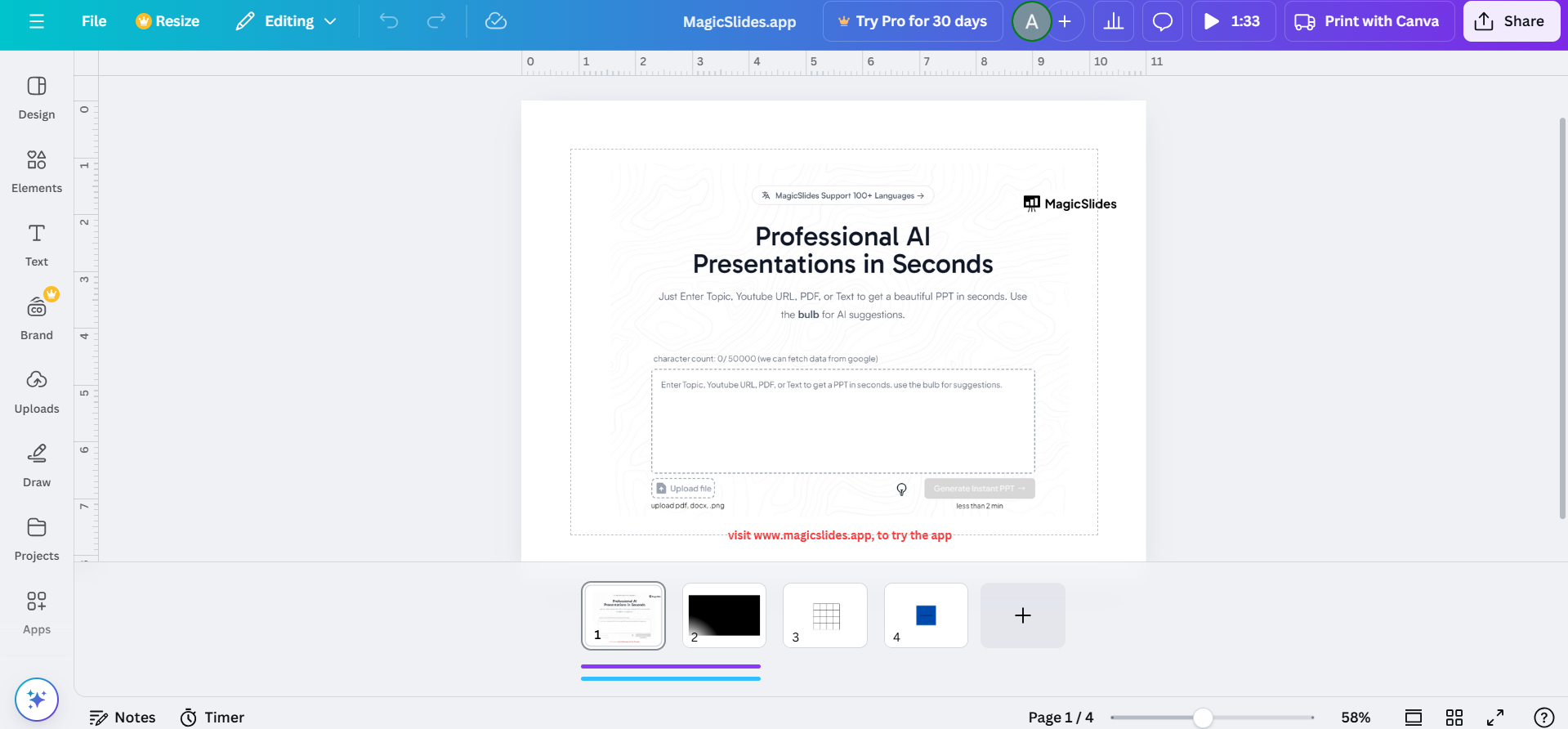Click Try Pro for 30 days
Image resolution: width=1568 pixels, height=729 pixels.
pos(913,21)
